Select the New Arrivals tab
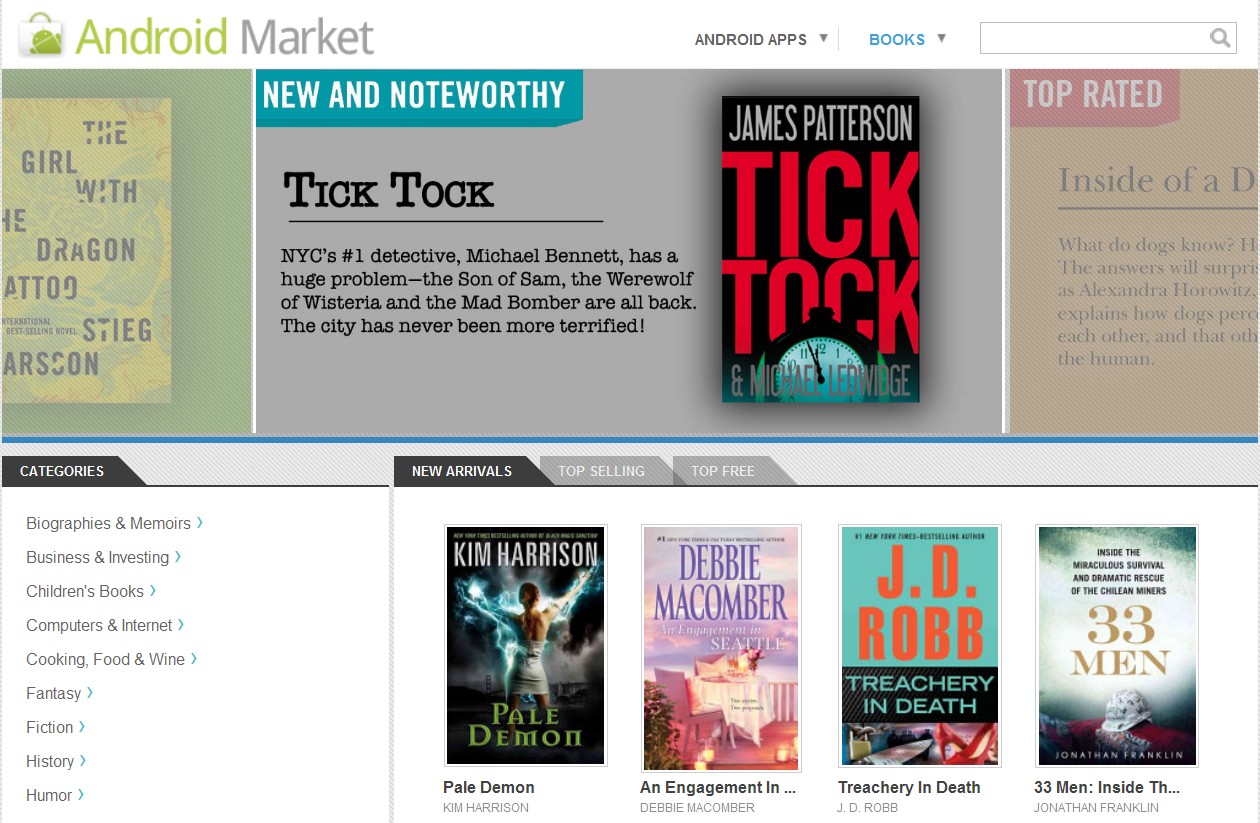 [462, 471]
